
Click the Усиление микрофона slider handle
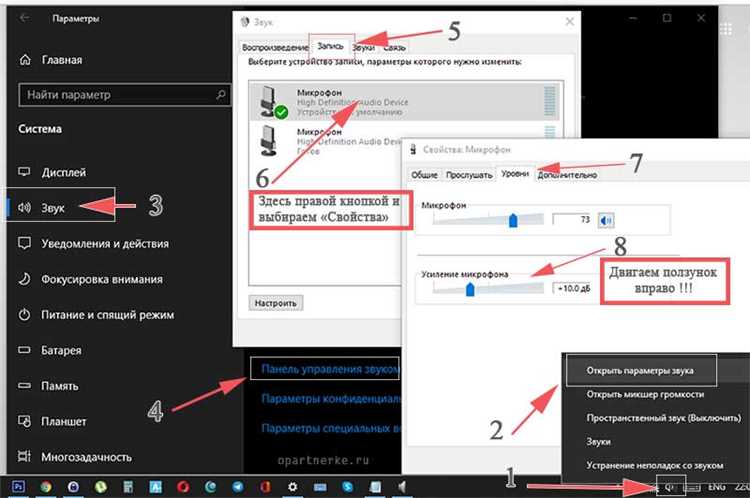click(470, 289)
